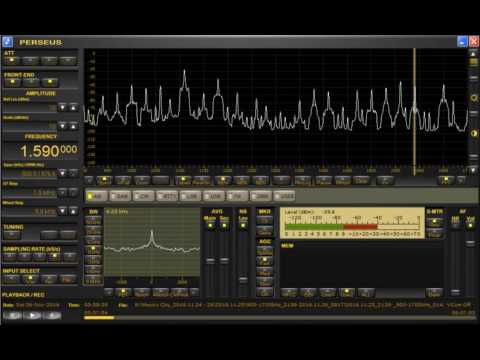Lower the Ref Lev amplitude with down arrow

62,108
